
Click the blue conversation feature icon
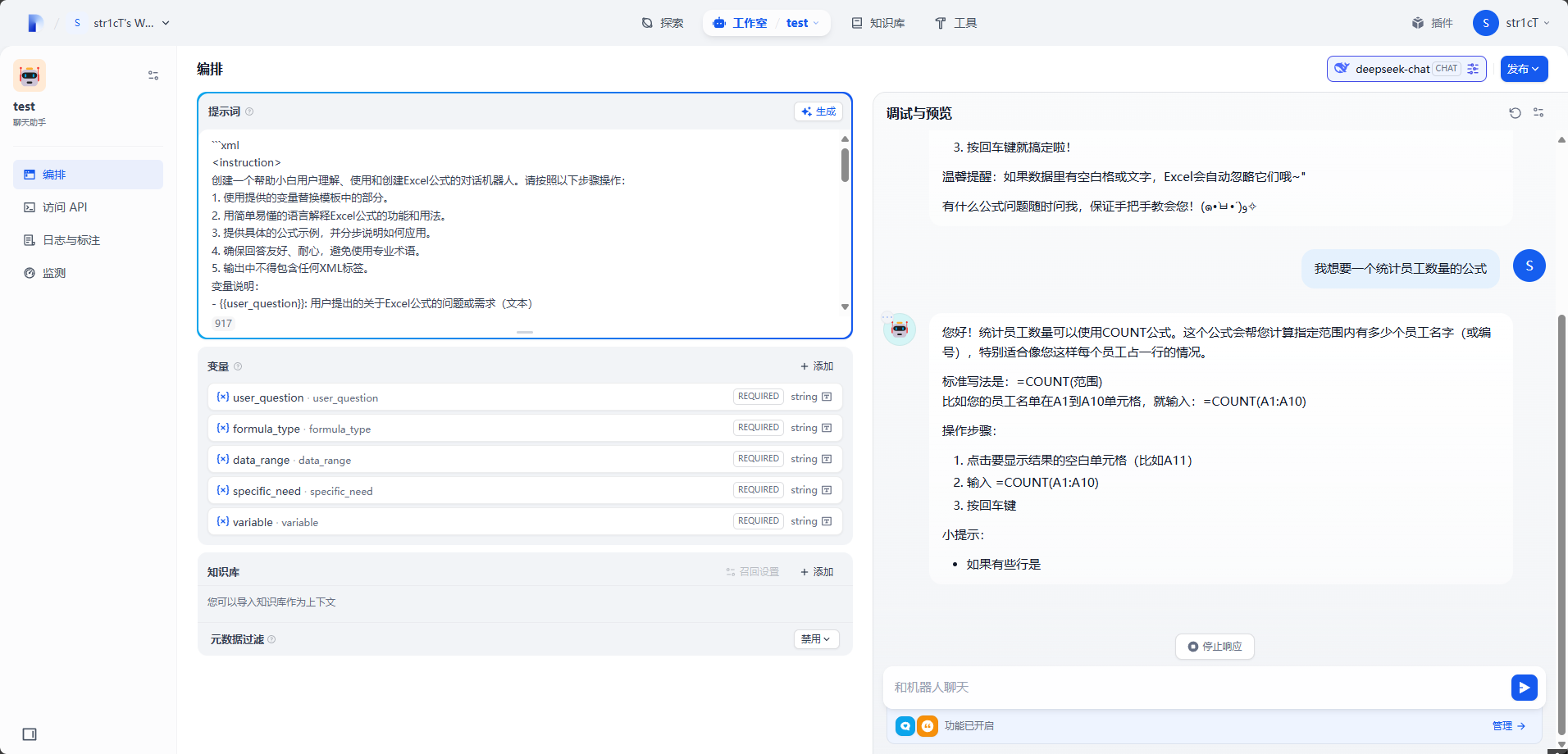coord(905,726)
